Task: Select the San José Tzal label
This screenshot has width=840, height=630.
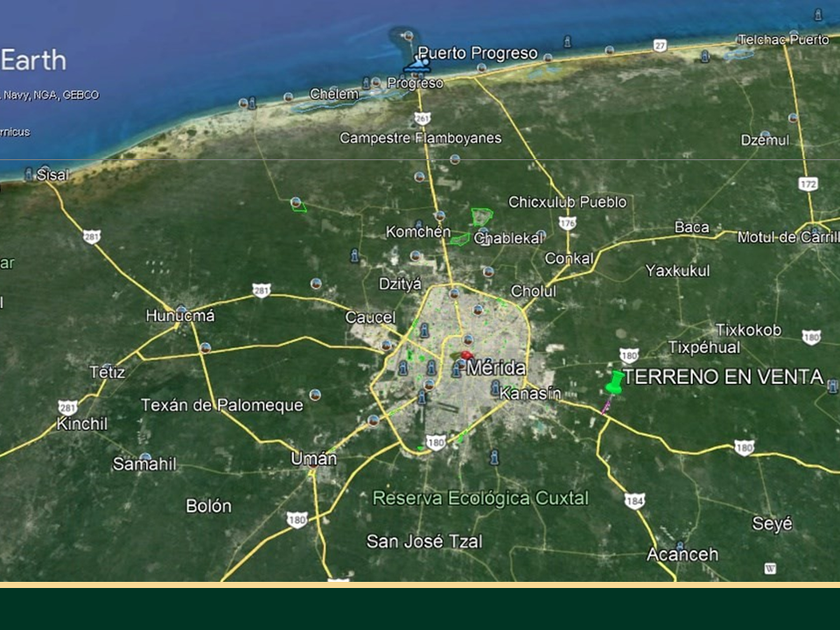Action: tap(424, 541)
